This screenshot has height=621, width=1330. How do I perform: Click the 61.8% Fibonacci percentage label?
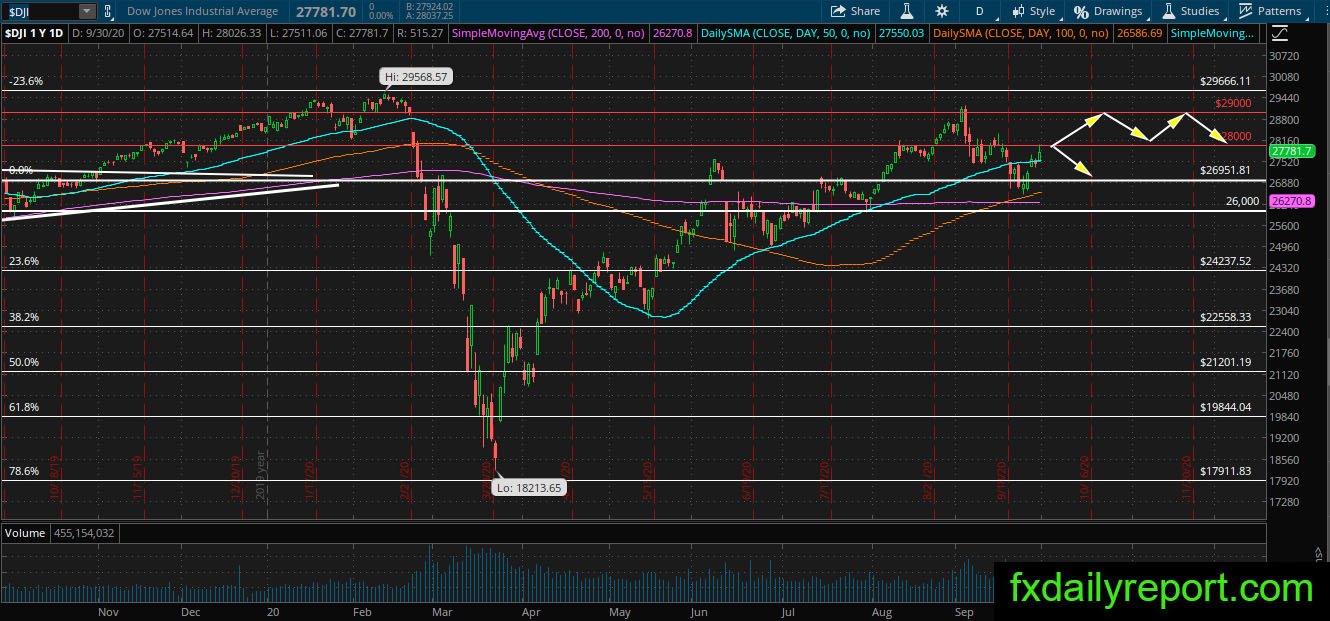tap(24, 407)
